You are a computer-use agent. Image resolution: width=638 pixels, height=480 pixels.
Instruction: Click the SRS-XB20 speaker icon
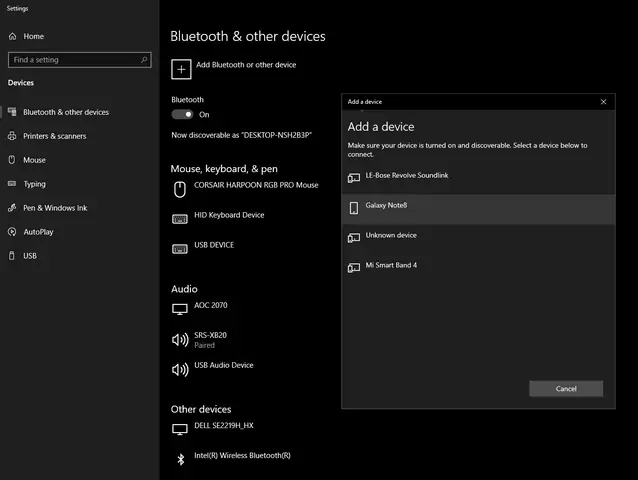click(180, 340)
